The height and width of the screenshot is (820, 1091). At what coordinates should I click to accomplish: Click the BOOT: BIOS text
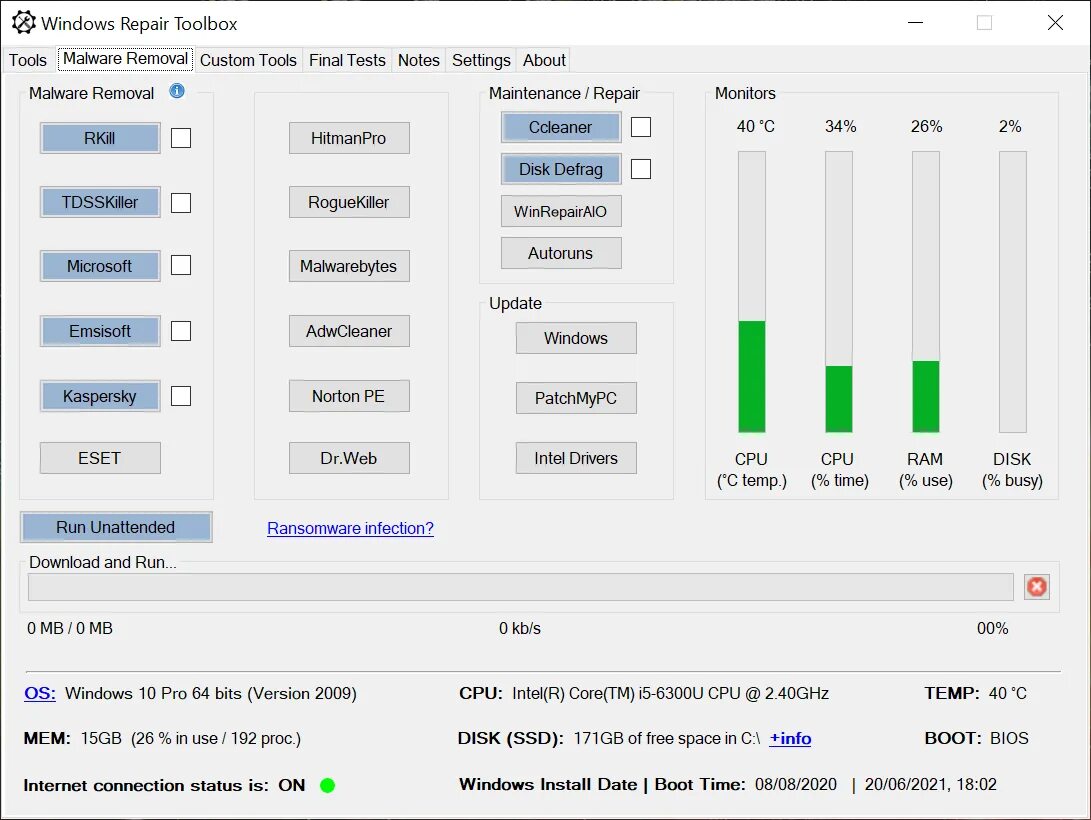coord(976,738)
